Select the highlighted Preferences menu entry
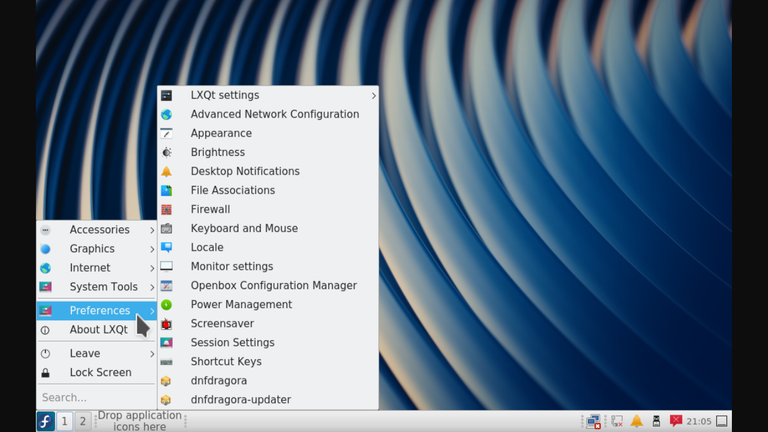 96,311
